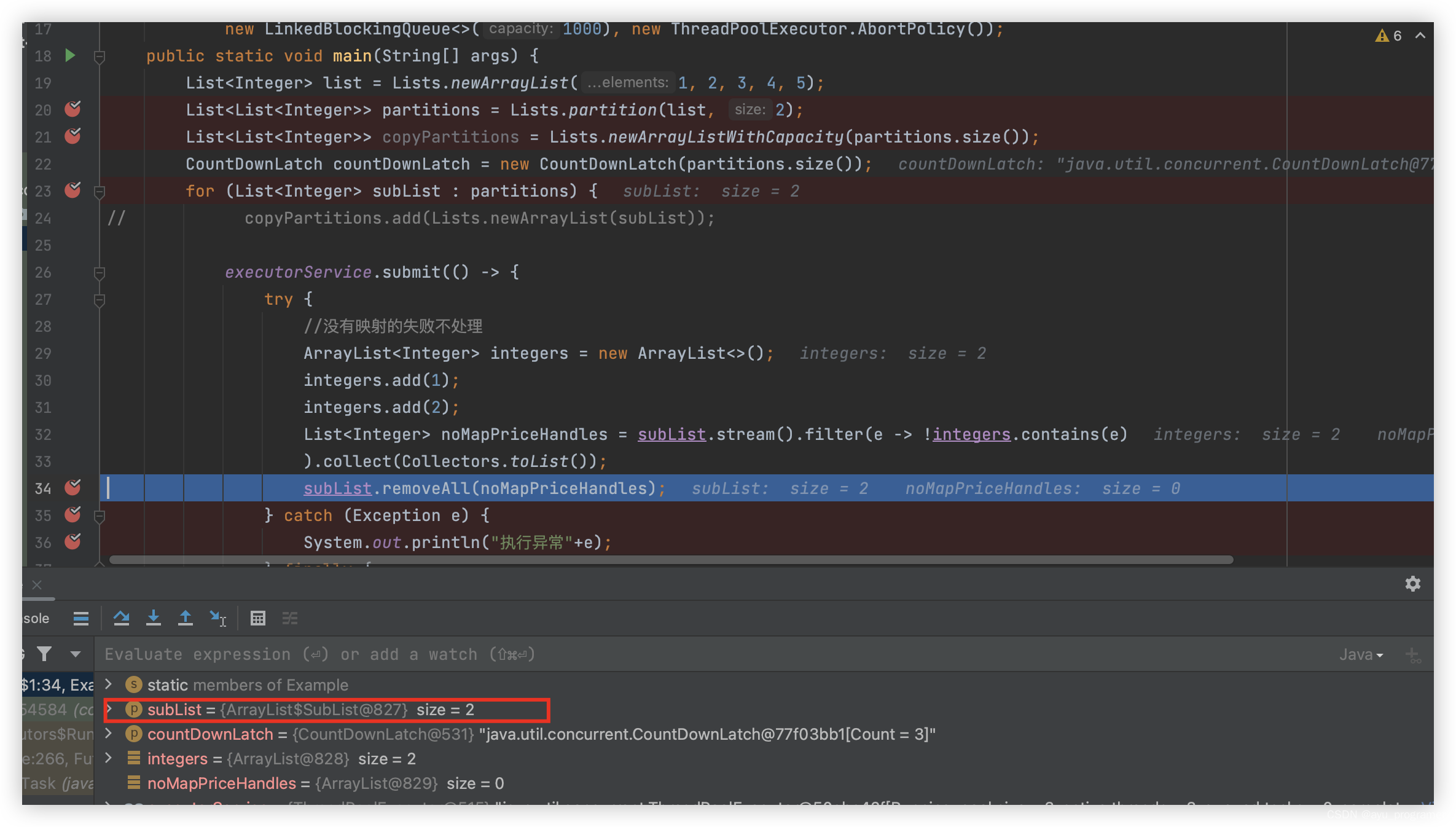Collapse catch block fold marker at line 35
1456x827 pixels.
[x=99, y=516]
